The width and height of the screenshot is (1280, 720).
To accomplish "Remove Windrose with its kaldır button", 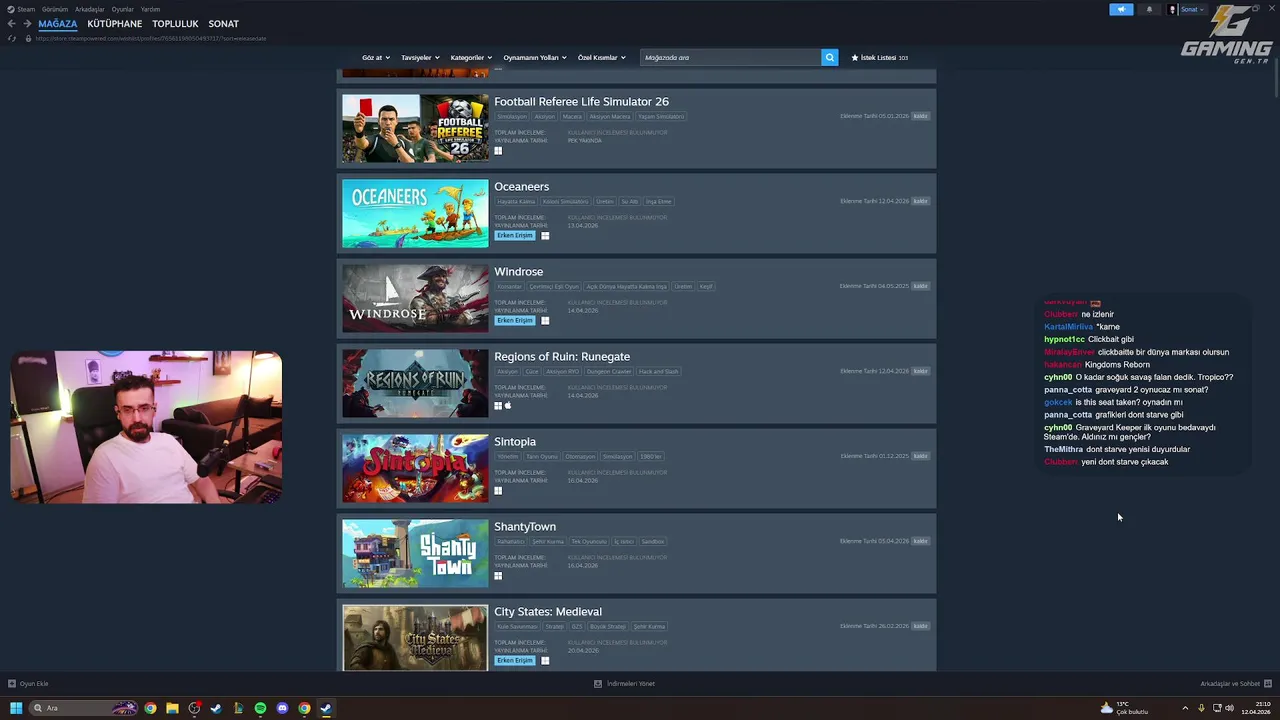I will click(920, 286).
